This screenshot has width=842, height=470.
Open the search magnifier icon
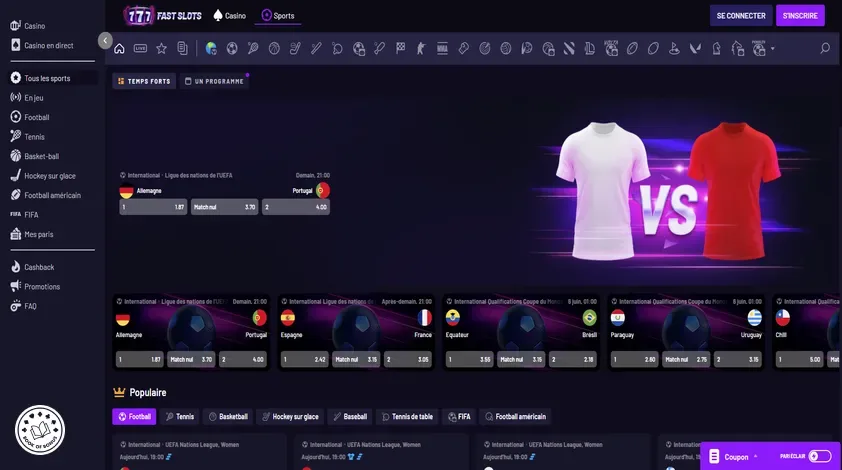825,48
